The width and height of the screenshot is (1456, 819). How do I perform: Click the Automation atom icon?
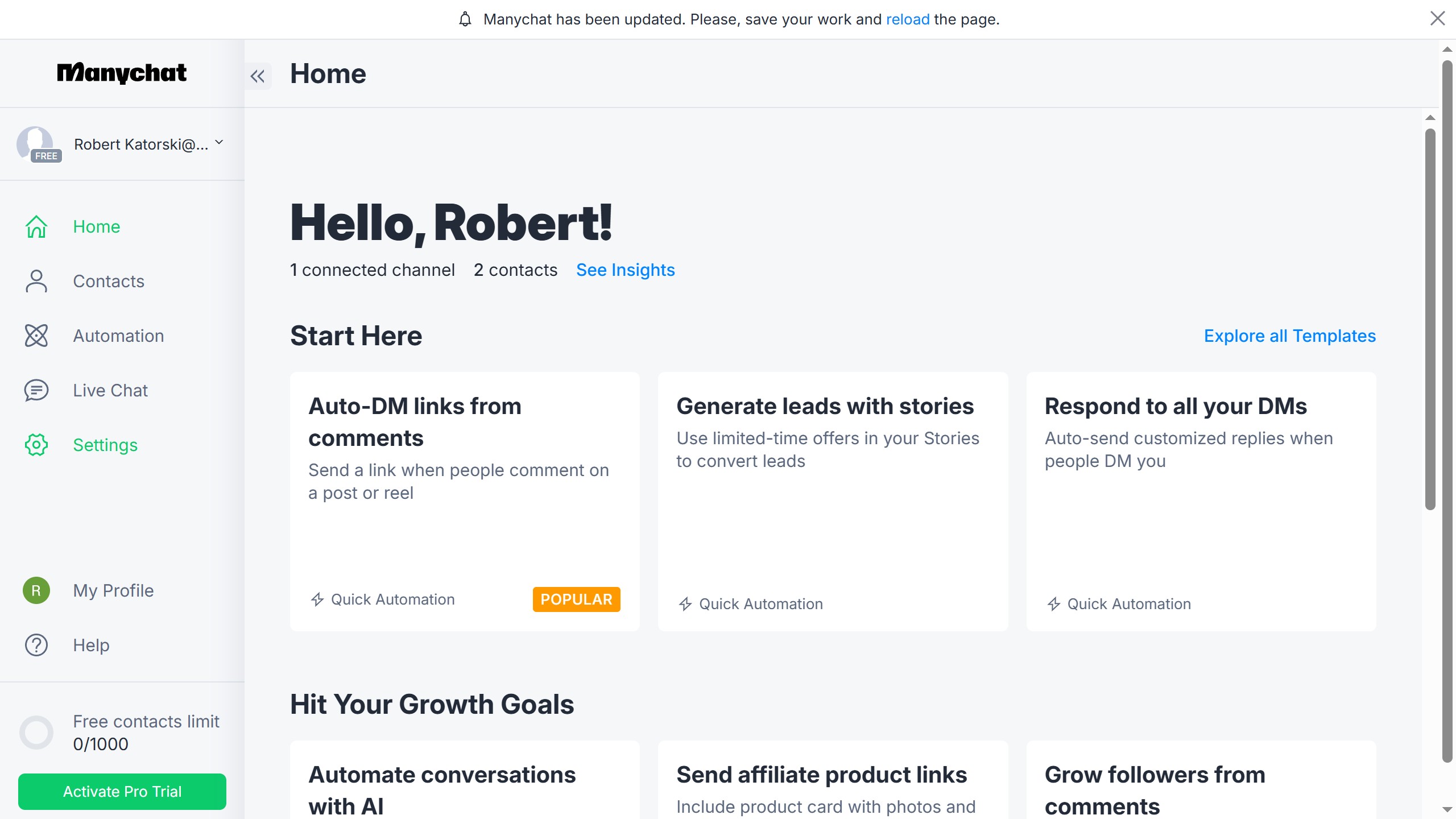[x=36, y=336]
